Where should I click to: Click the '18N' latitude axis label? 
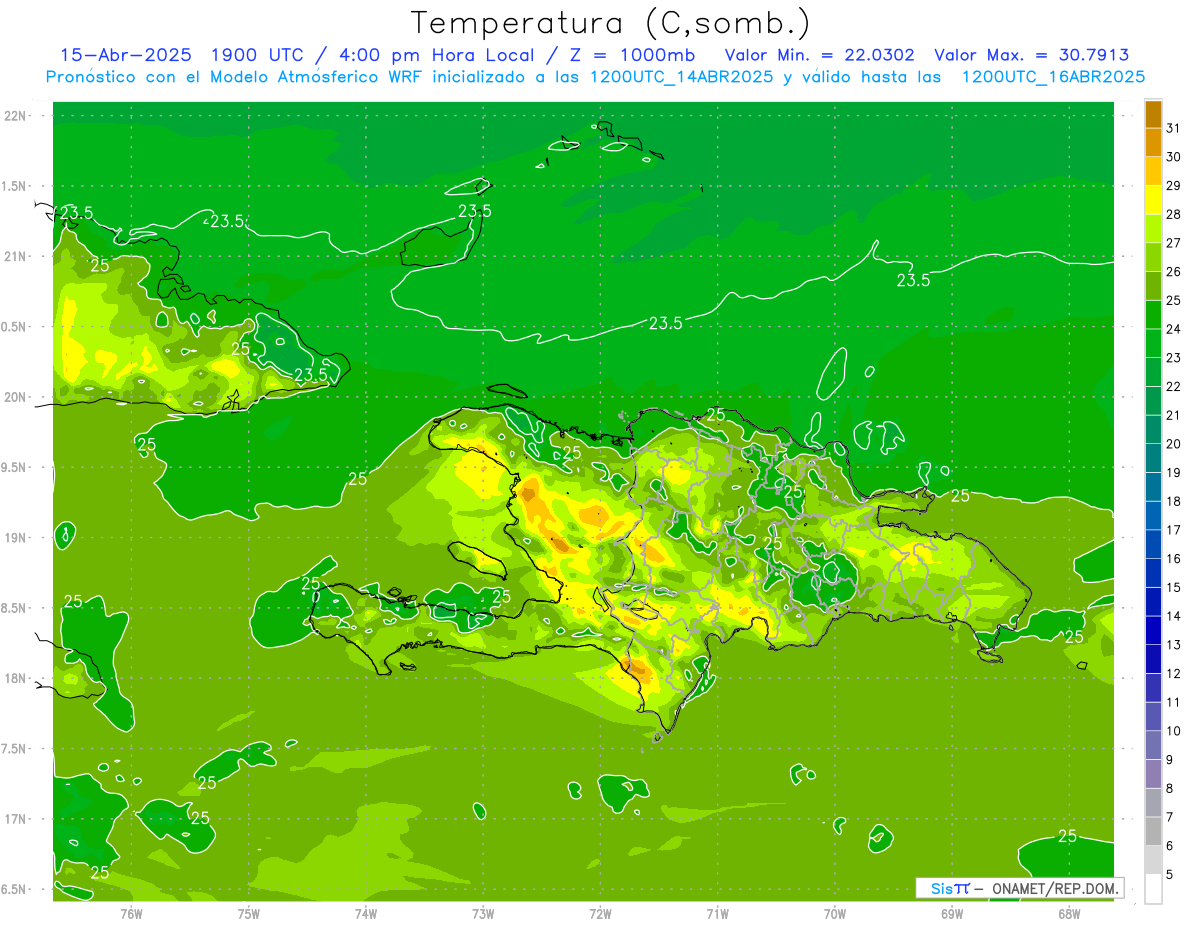[x=16, y=678]
